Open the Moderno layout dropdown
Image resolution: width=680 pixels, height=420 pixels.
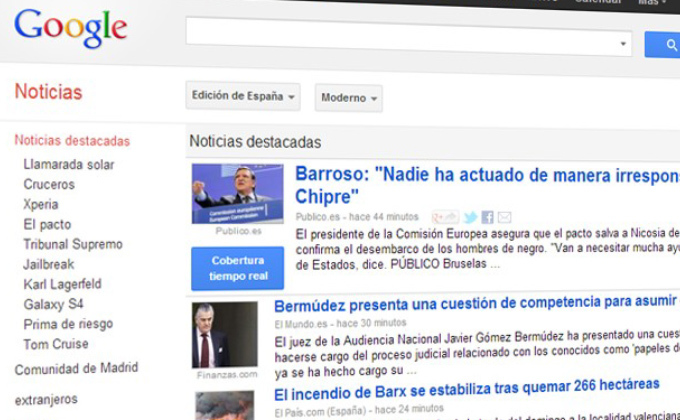(x=349, y=98)
